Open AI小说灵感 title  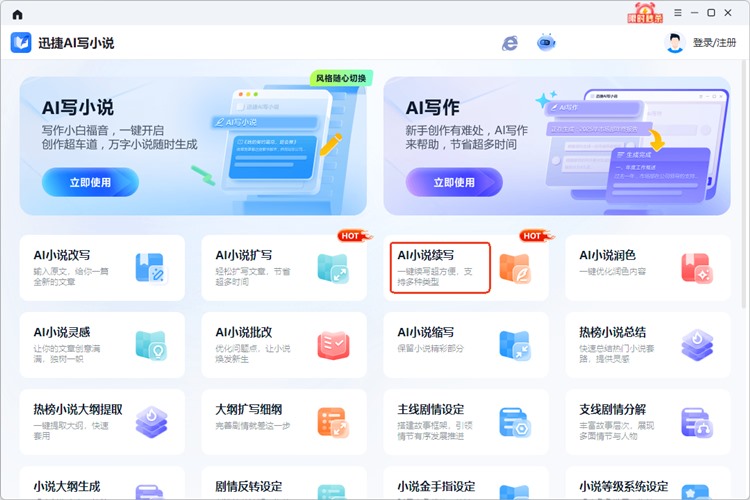click(62, 332)
